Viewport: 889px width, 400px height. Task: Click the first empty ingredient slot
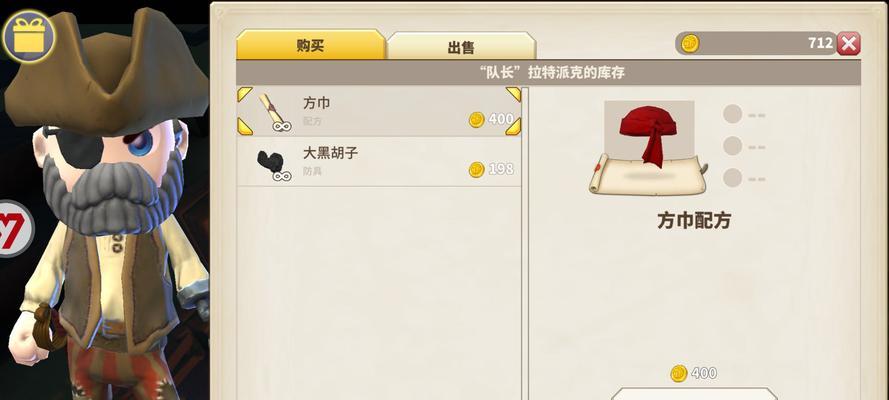pos(733,114)
